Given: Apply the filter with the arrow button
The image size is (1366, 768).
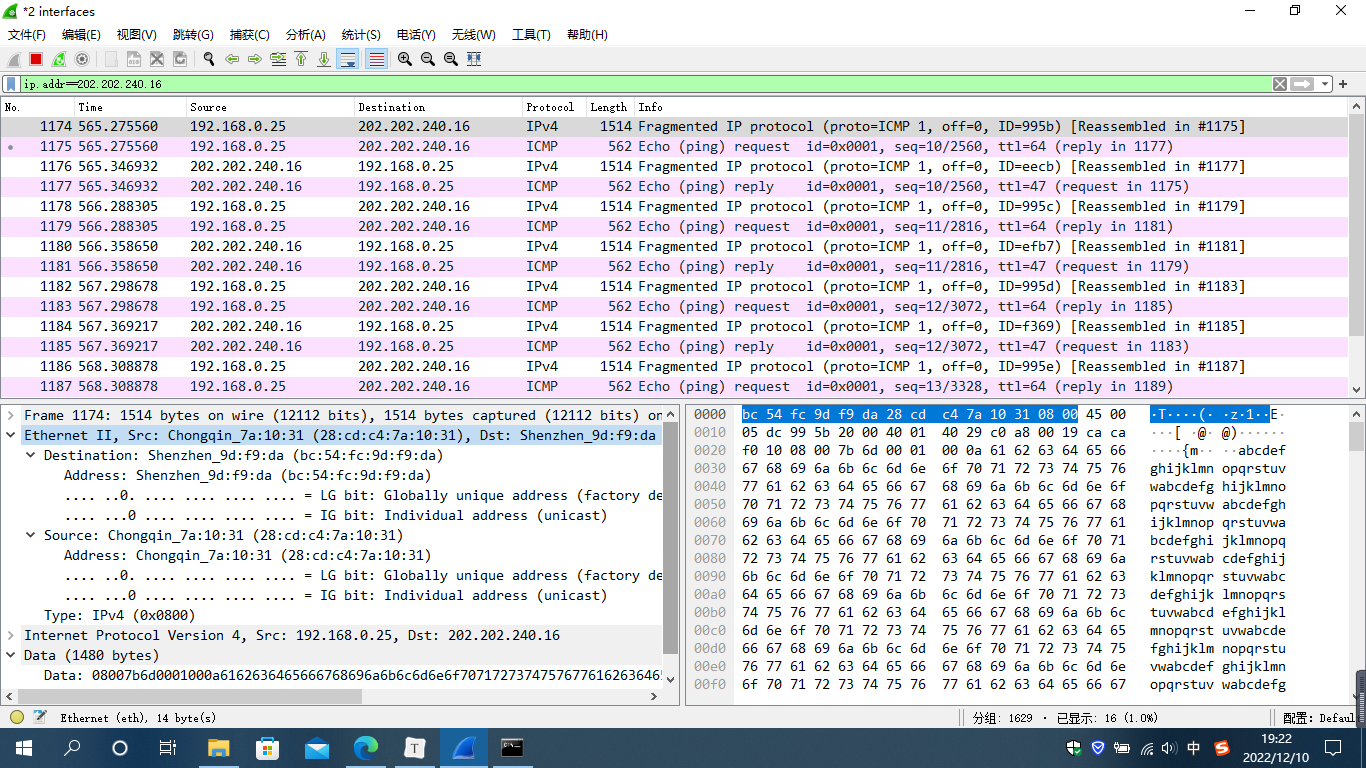Looking at the screenshot, I should [1301, 83].
